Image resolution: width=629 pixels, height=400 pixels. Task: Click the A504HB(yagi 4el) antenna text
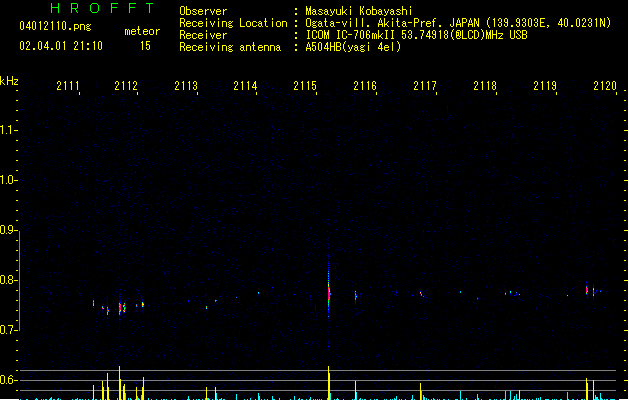[353, 47]
